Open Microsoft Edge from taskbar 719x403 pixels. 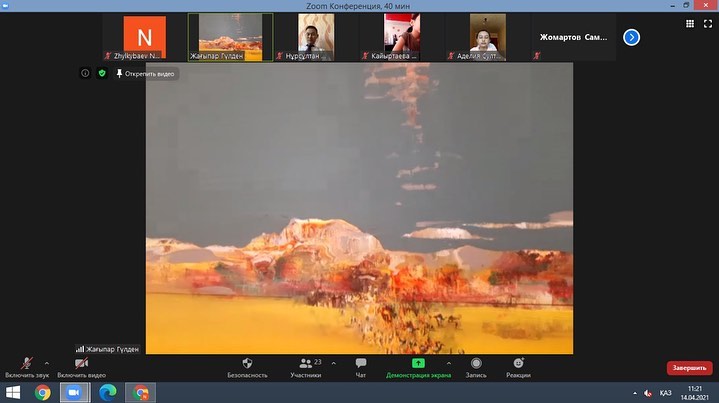(108, 393)
